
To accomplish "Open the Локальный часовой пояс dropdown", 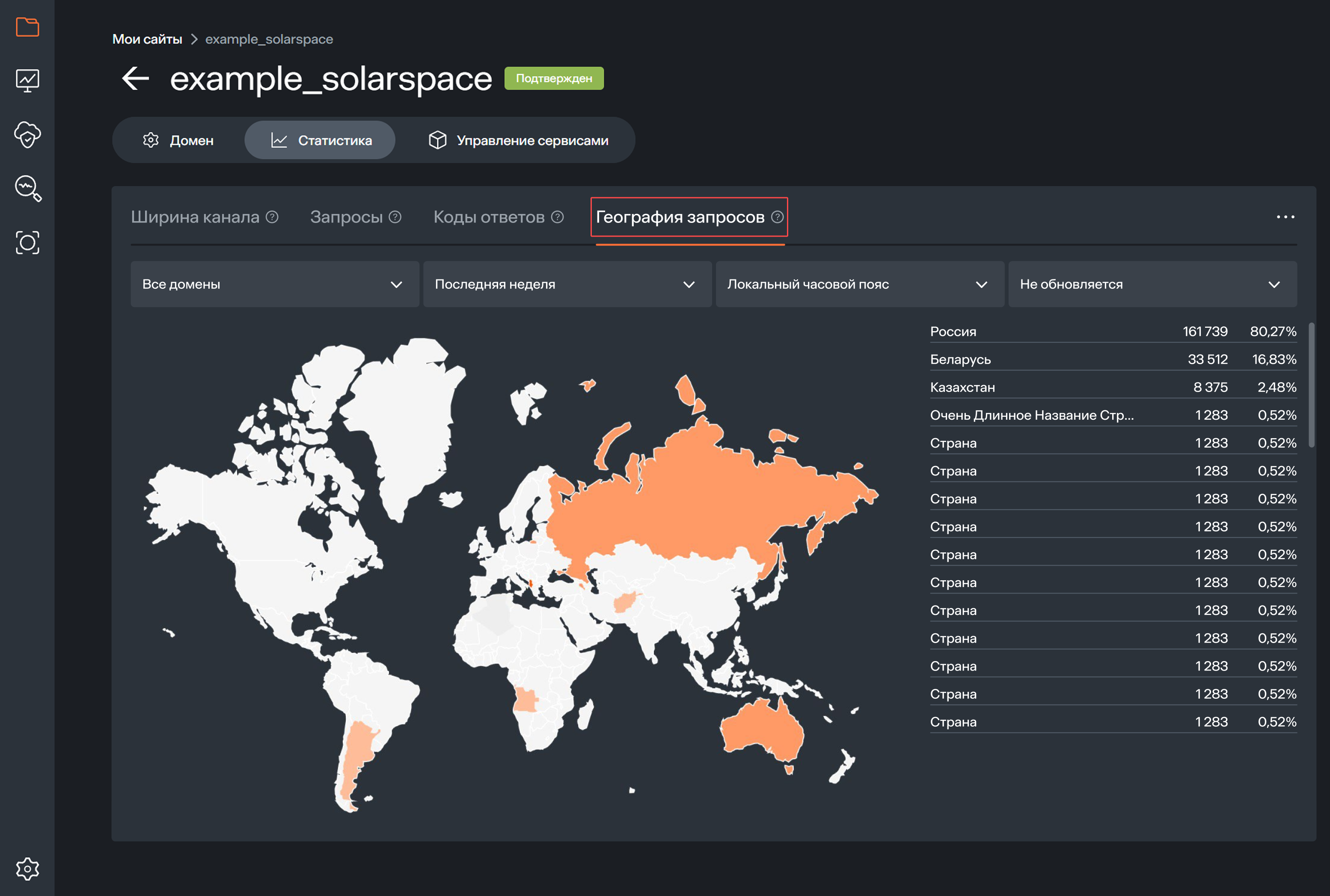I will coord(860,284).
